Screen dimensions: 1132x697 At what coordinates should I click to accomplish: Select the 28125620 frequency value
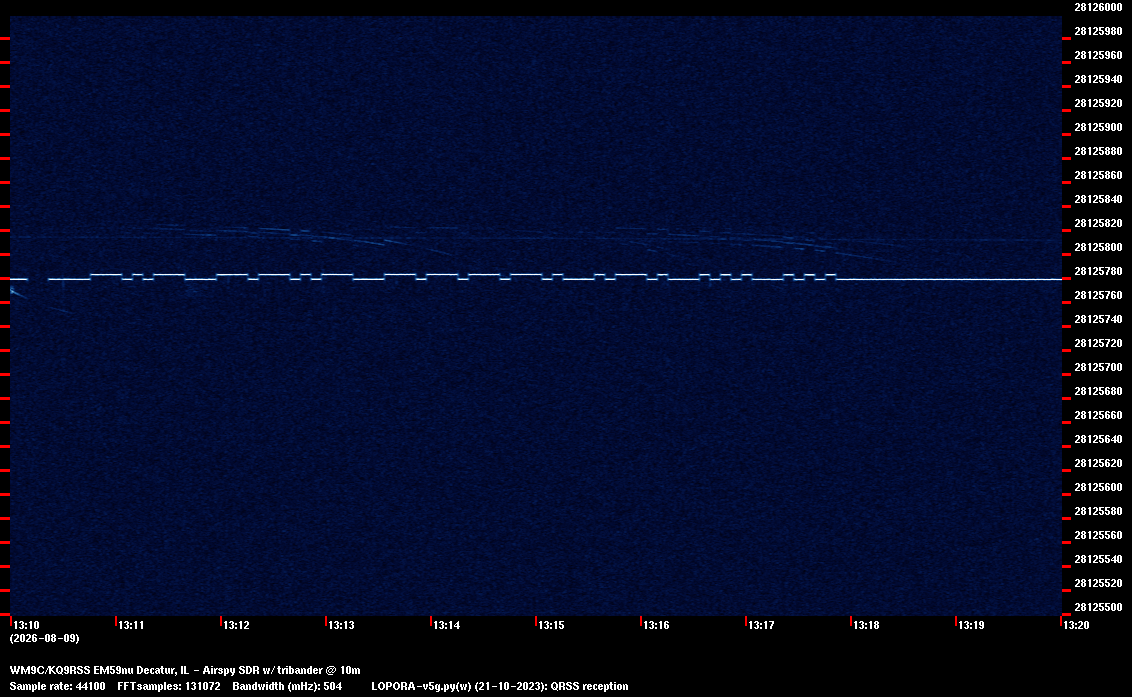click(x=1098, y=463)
